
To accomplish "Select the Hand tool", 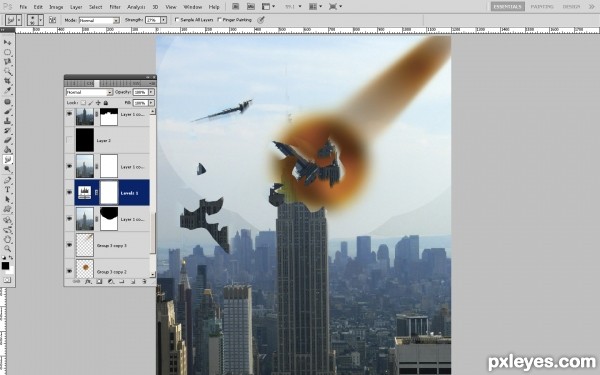I will 7,240.
